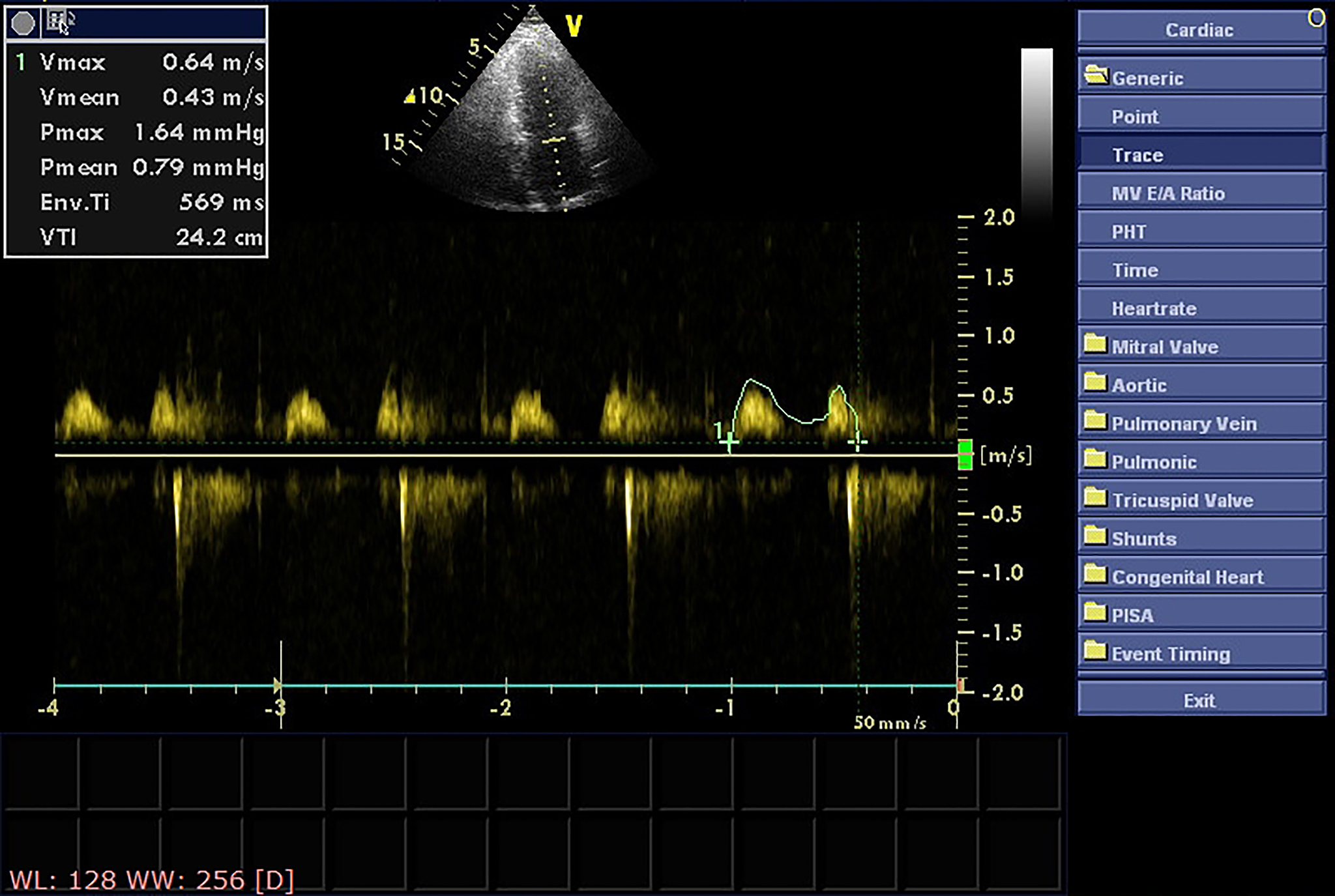Click the green baseline marker on velocity scale
1335x896 pixels.
click(965, 455)
